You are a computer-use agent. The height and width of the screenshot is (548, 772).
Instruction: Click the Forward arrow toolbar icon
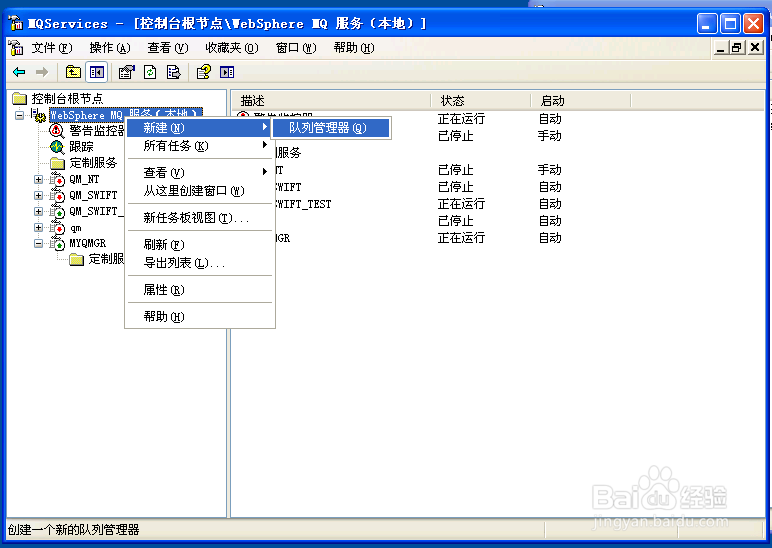42,72
